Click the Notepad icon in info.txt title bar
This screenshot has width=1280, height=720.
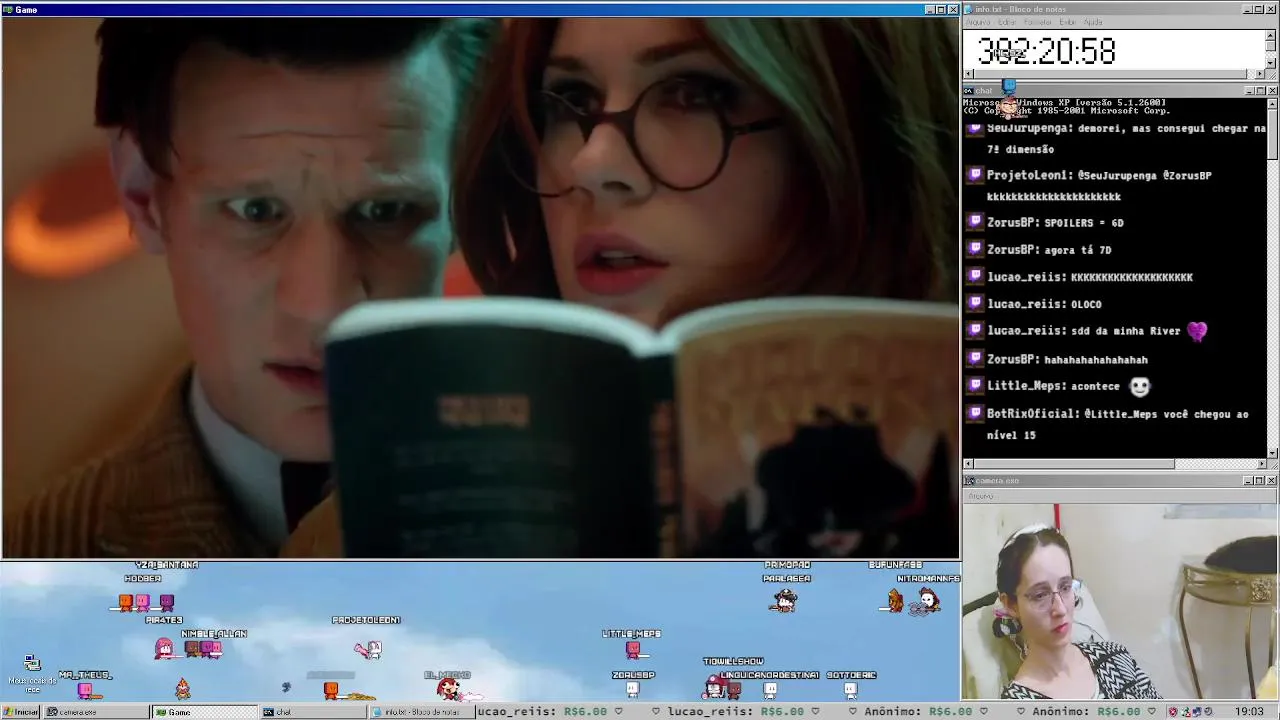point(969,9)
